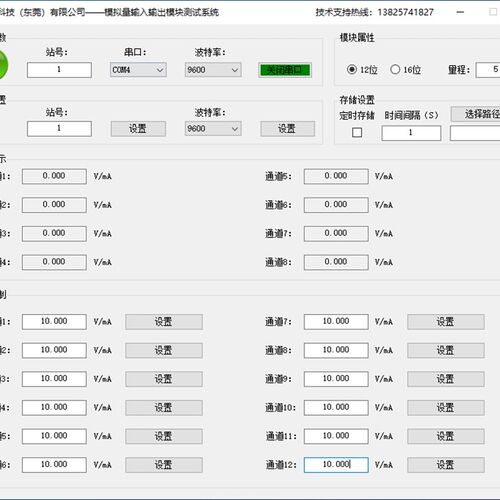Click channel 2 display reading 0.000
The image size is (500, 500).
[54, 205]
